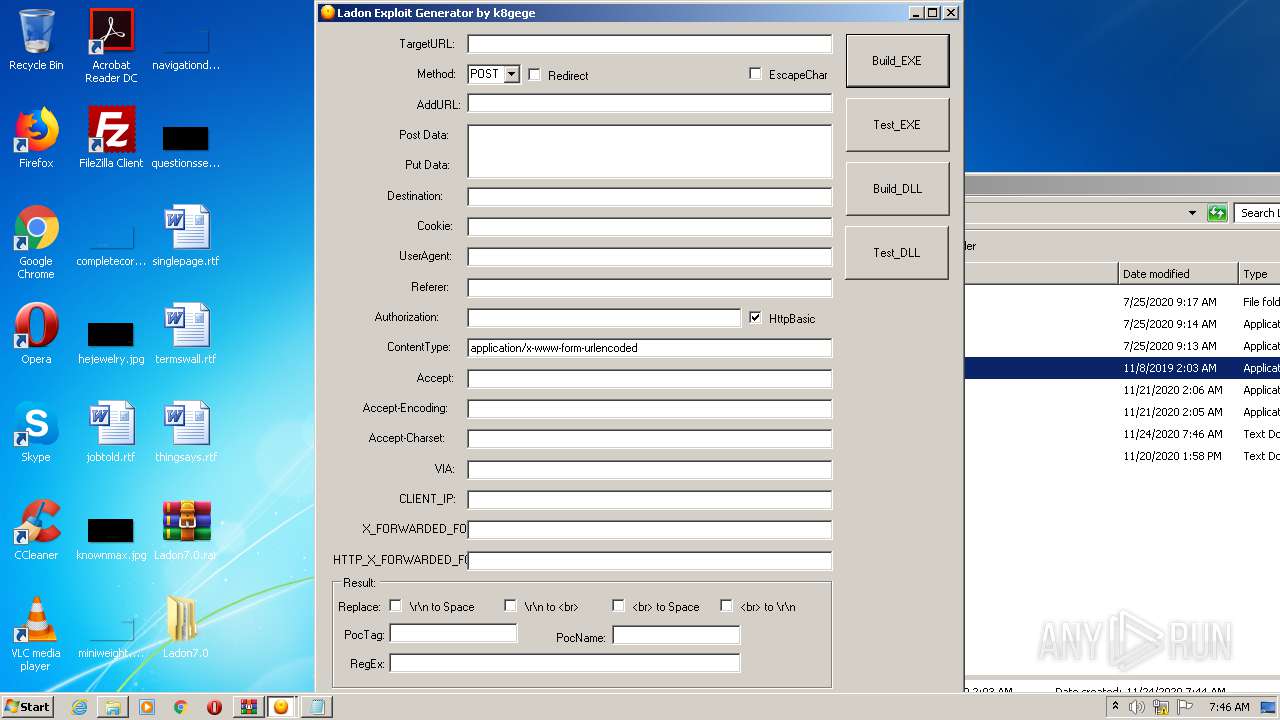Switch to the Notepad taskbar button

coord(317,707)
